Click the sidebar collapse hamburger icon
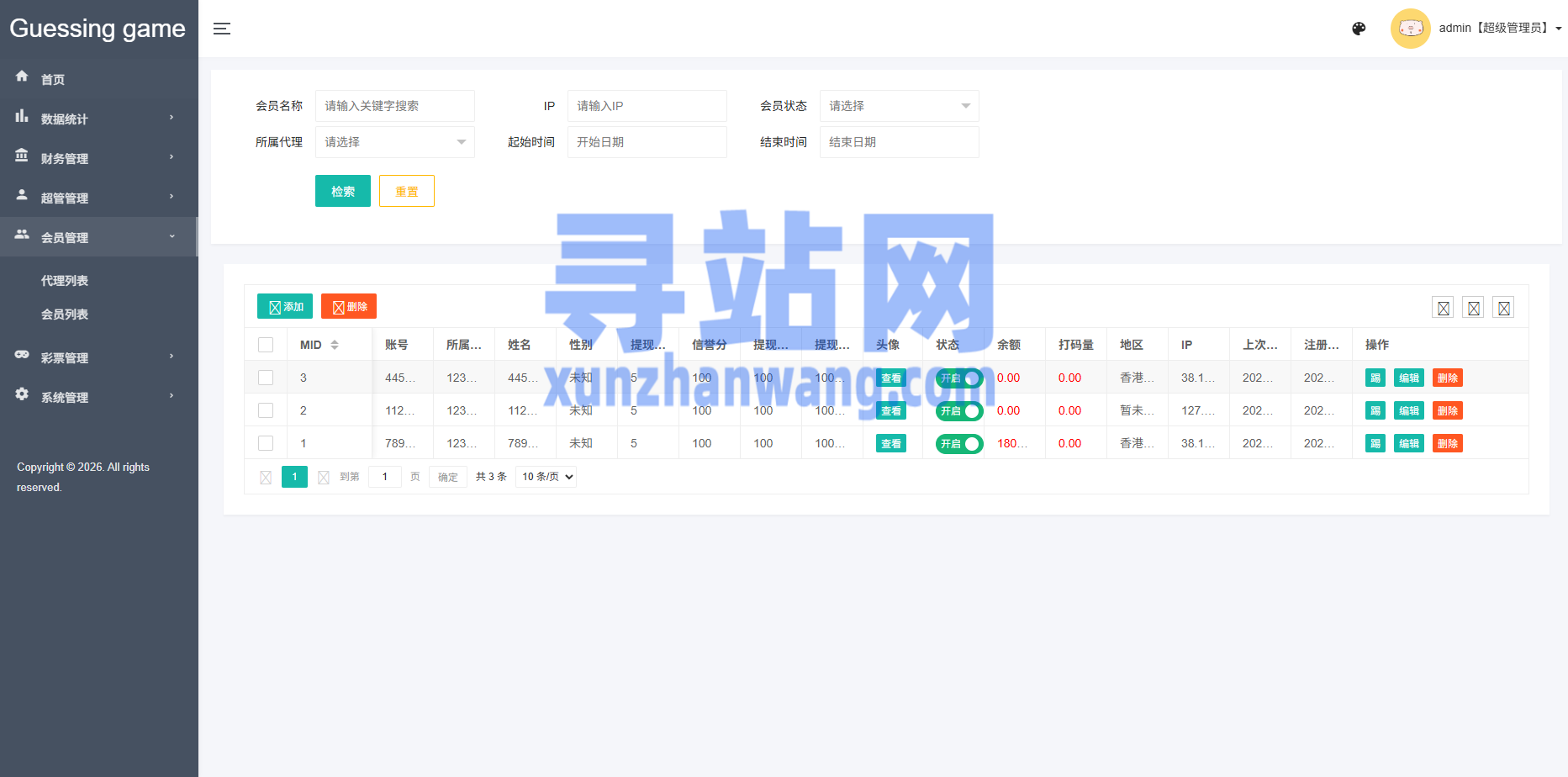1568x777 pixels. (x=222, y=29)
